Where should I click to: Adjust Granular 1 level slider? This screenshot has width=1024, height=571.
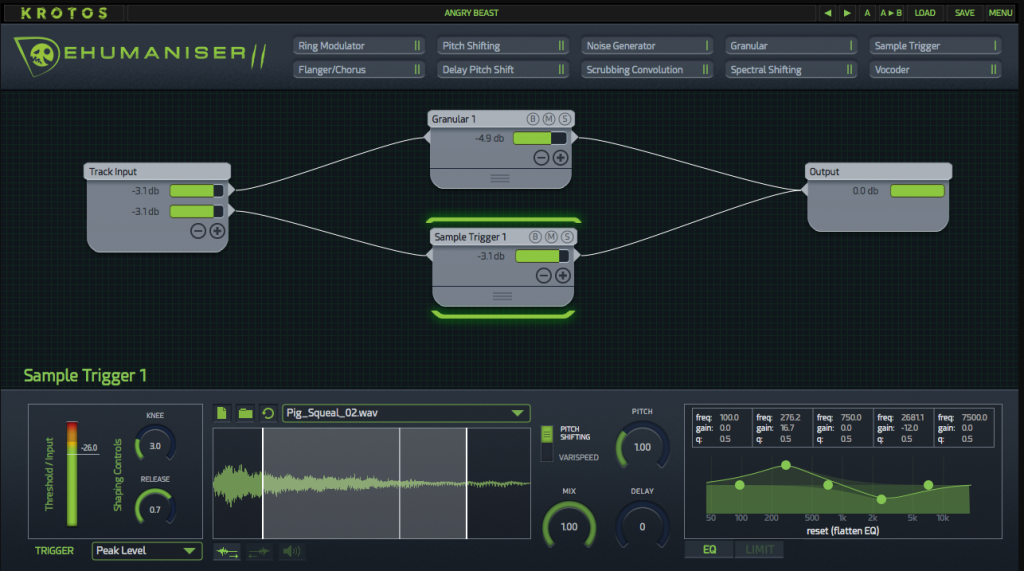(x=540, y=138)
